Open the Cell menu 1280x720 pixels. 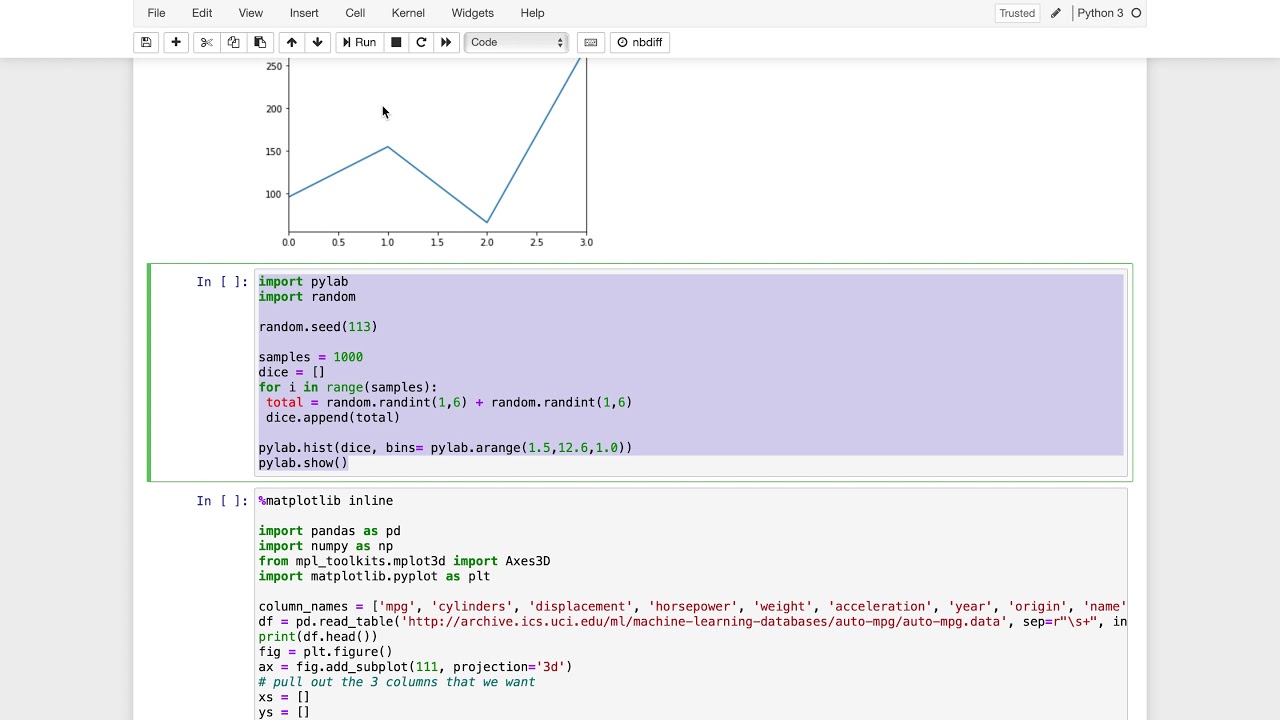point(355,13)
